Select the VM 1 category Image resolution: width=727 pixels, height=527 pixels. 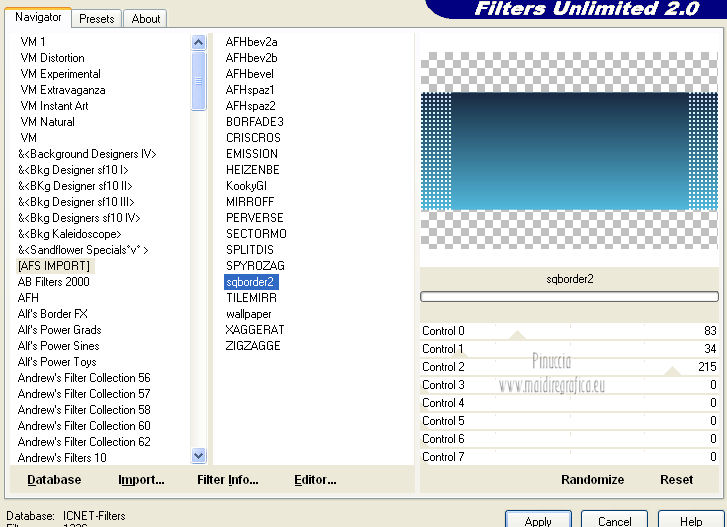tap(33, 42)
